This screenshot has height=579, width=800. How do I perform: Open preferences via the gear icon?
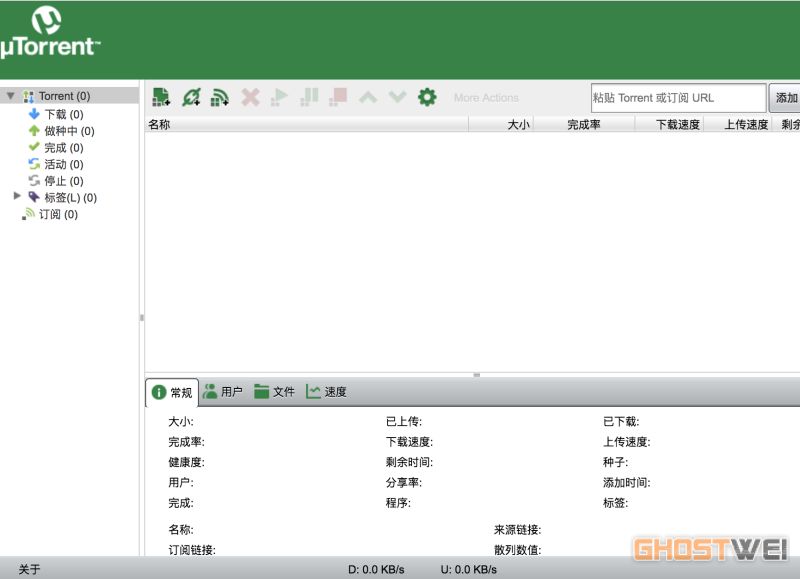pyautogui.click(x=427, y=97)
